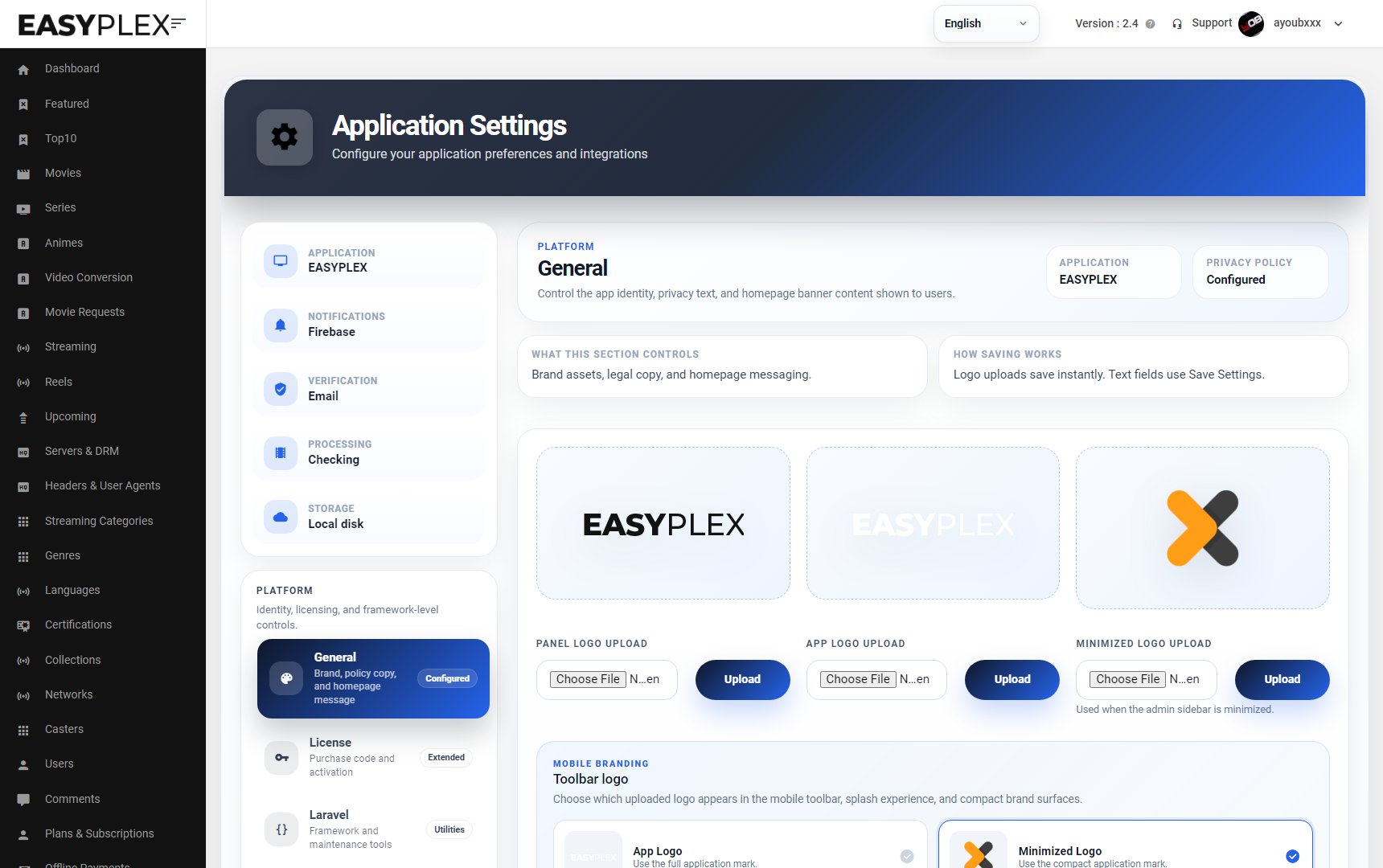This screenshot has height=868, width=1383.
Task: Click the Movies clapperboard icon
Action: point(23,174)
